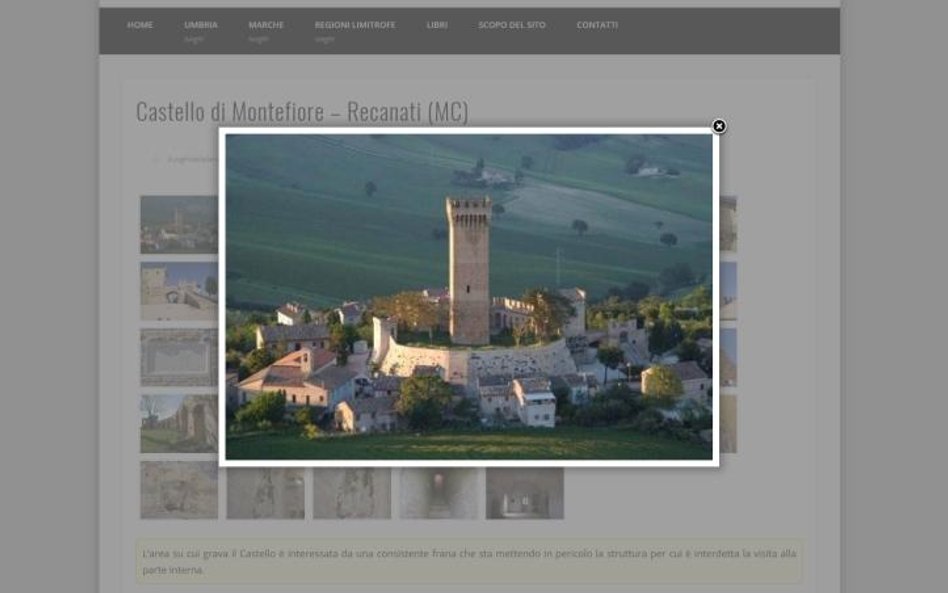The image size is (948, 593).
Task: Open thumbnail of castle wall under blue sky
Action: click(x=179, y=291)
